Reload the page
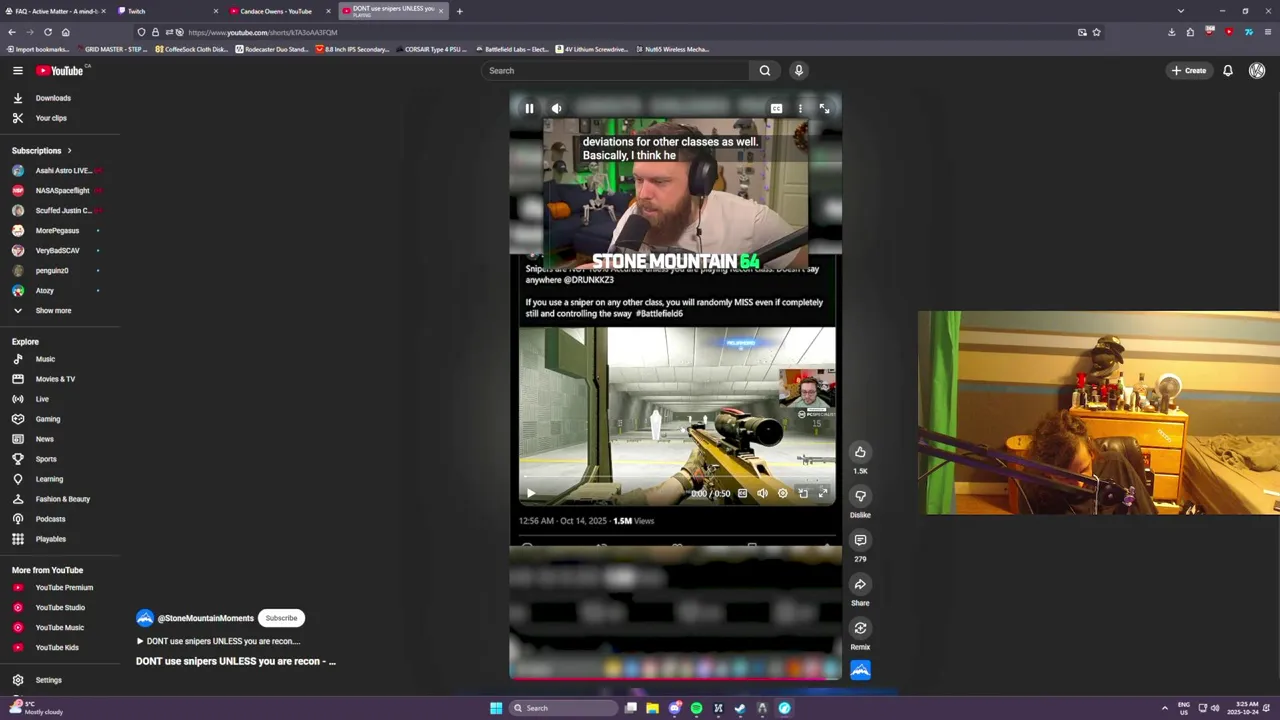1280x720 pixels. click(47, 32)
